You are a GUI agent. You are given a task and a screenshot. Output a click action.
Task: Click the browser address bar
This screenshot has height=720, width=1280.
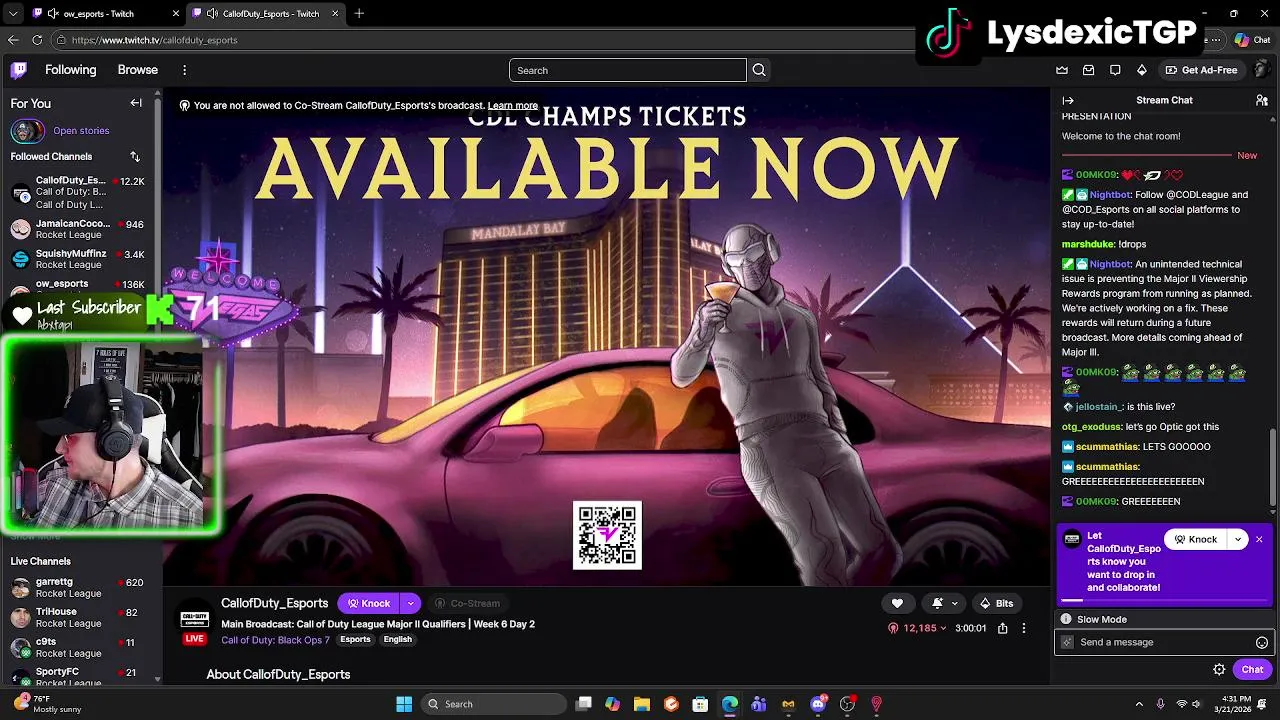pyautogui.click(x=480, y=40)
